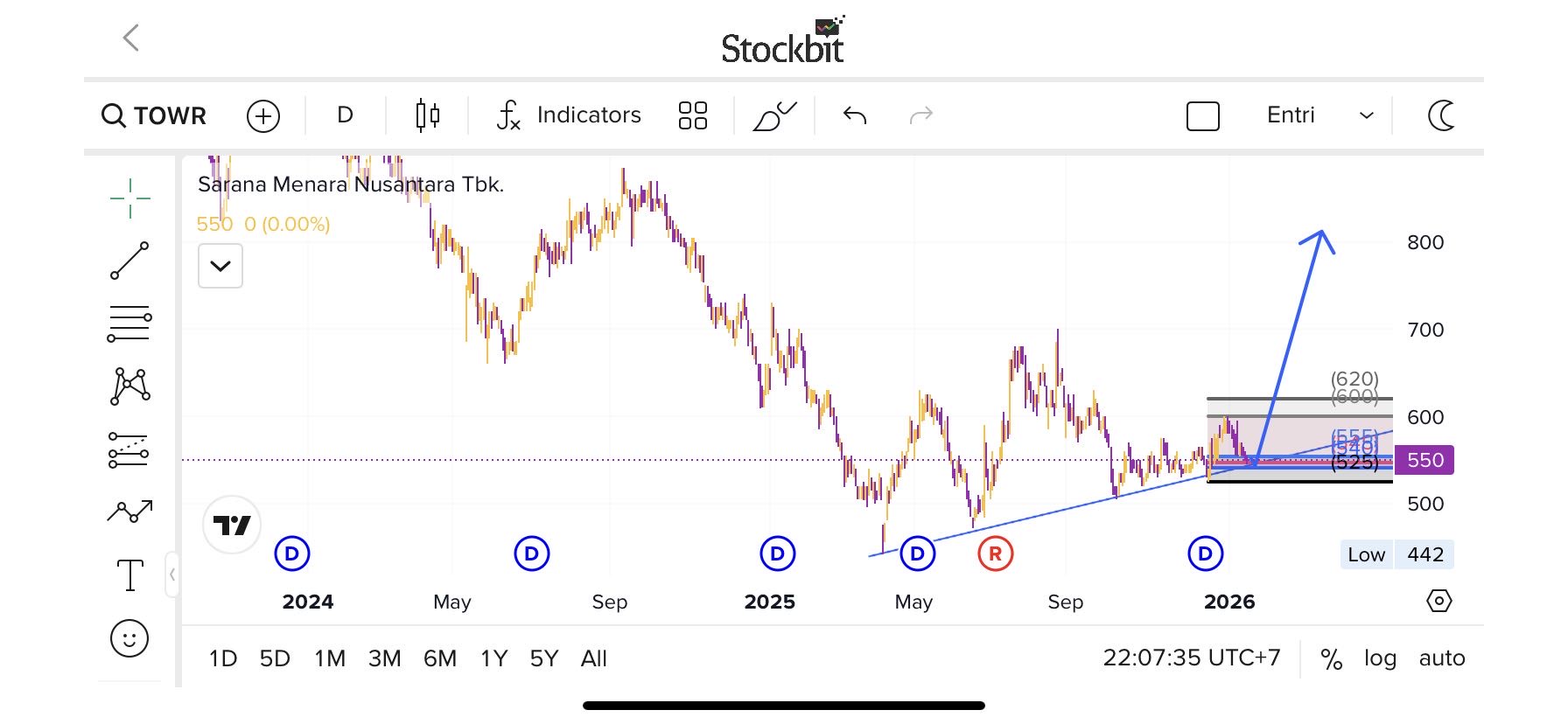
Task: Toggle the log scale option
Action: [1380, 658]
